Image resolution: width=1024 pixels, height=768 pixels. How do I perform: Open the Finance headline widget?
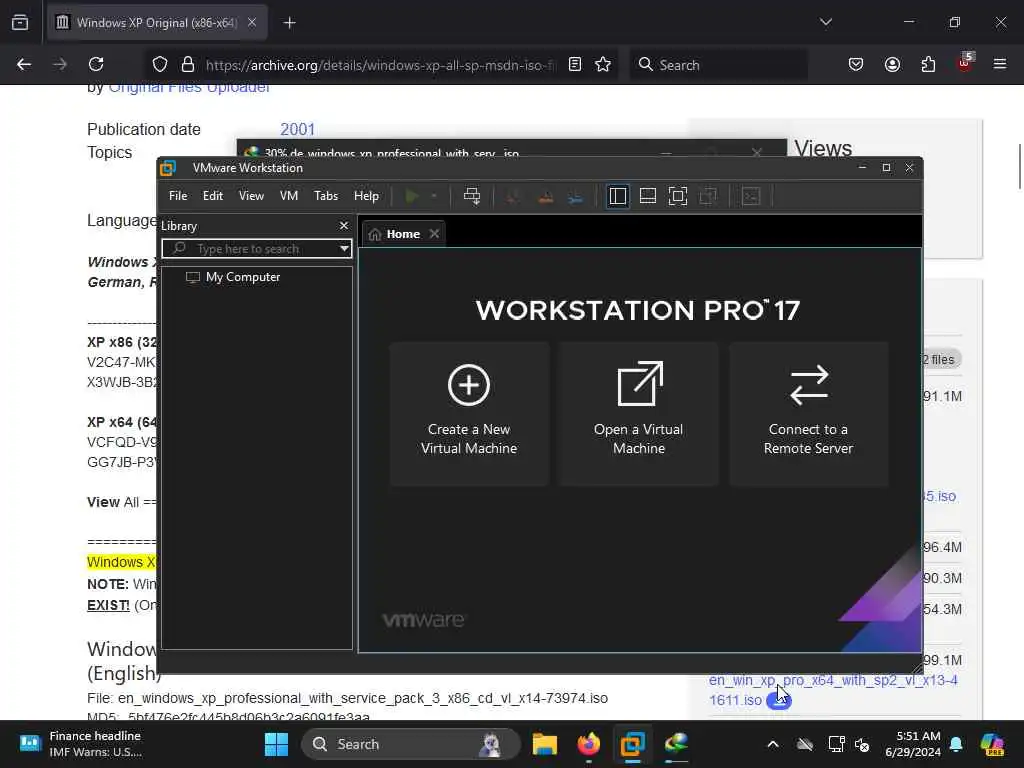pyautogui.click(x=82, y=744)
